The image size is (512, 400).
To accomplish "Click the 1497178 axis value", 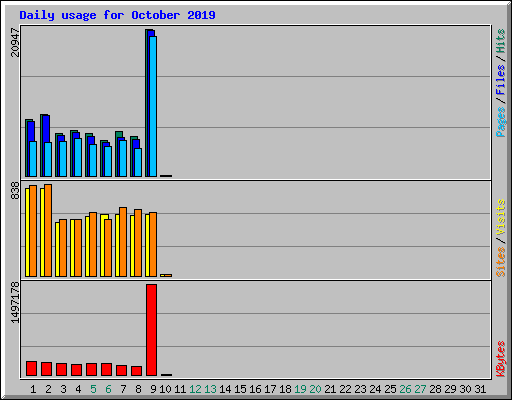I will [15, 302].
